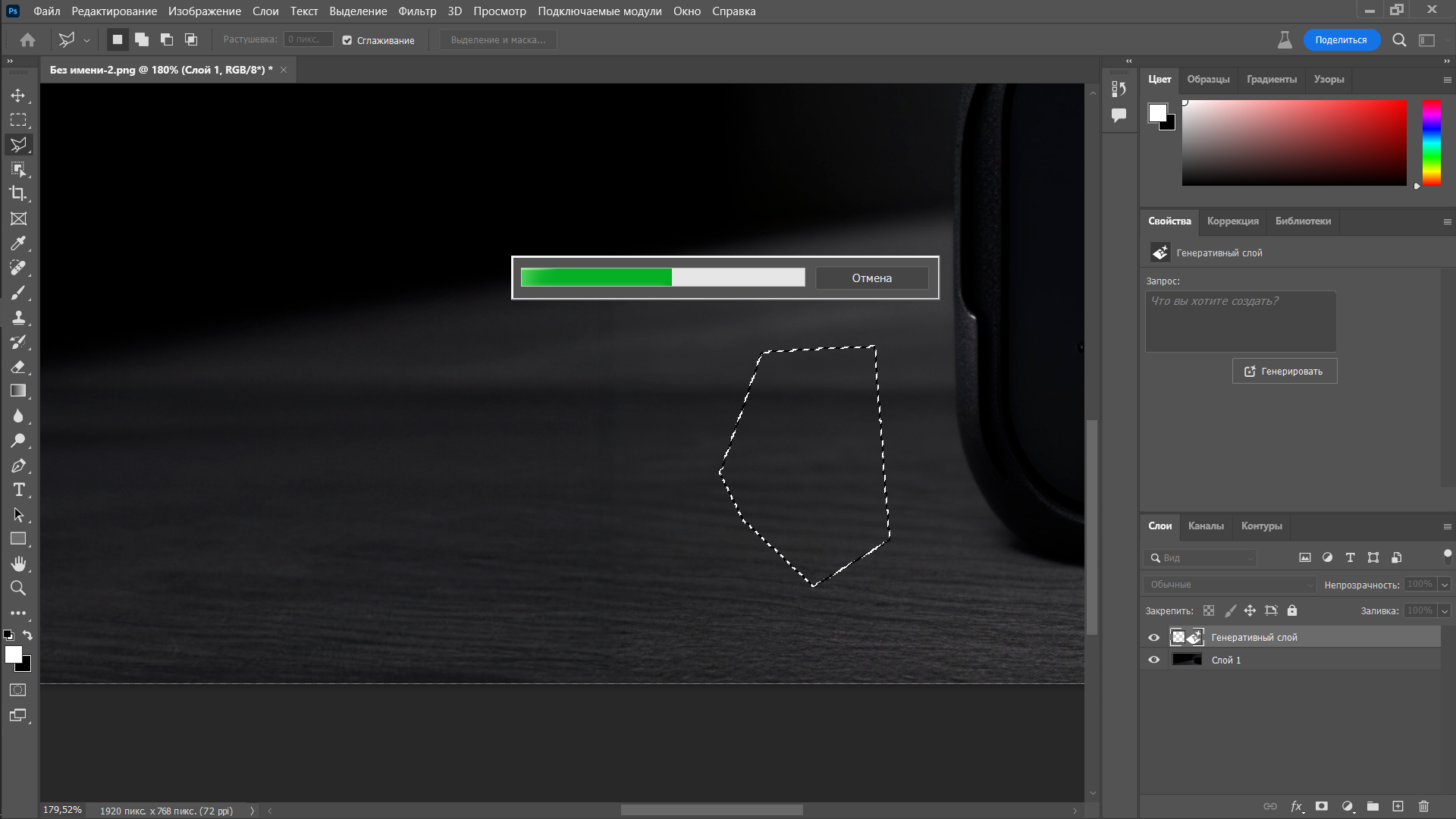Click the Что вы хотите создать prompt field

pyautogui.click(x=1239, y=322)
